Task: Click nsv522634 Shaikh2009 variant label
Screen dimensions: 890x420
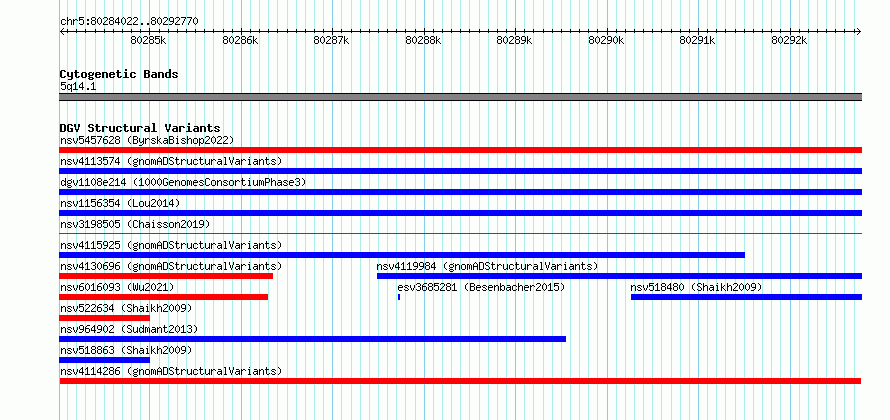Action: 126,308
